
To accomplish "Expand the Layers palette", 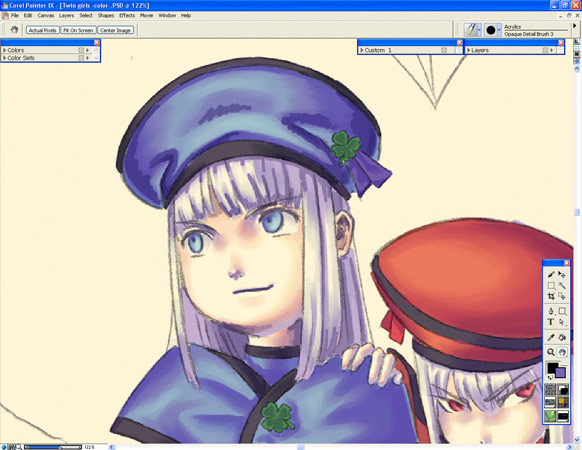I will coord(468,50).
